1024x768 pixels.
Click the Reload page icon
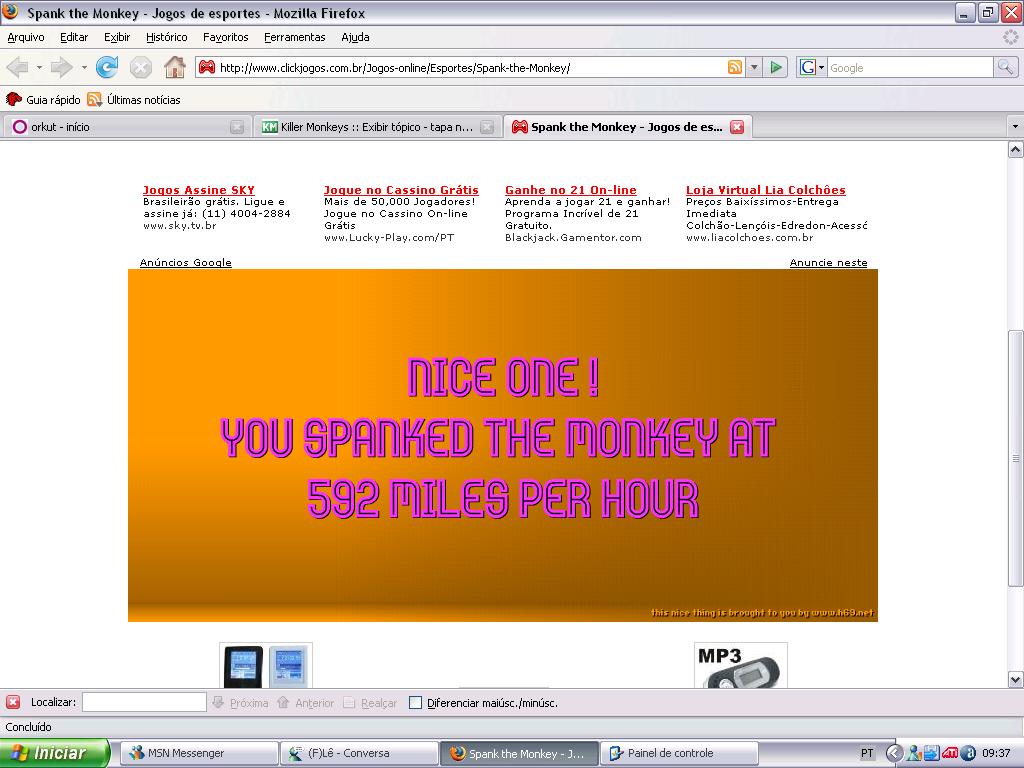click(107, 67)
